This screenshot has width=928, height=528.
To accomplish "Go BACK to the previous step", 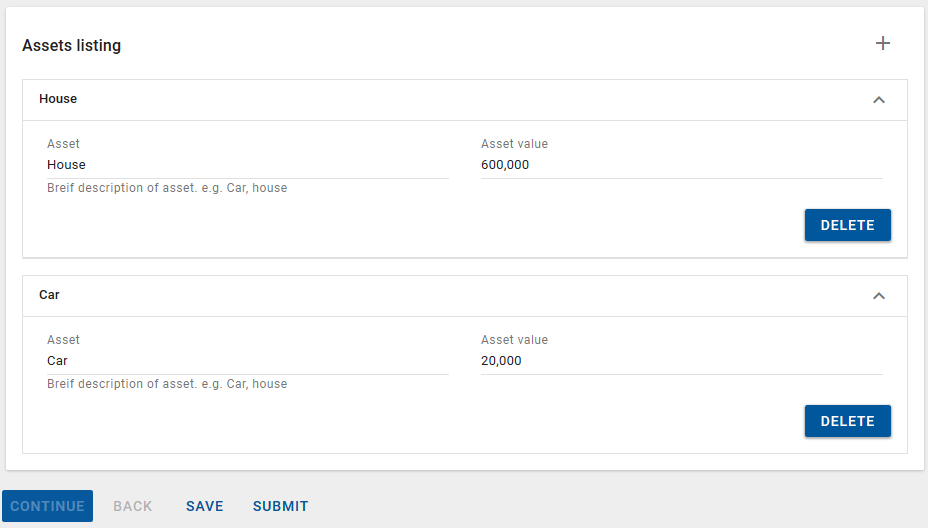I will tap(132, 506).
